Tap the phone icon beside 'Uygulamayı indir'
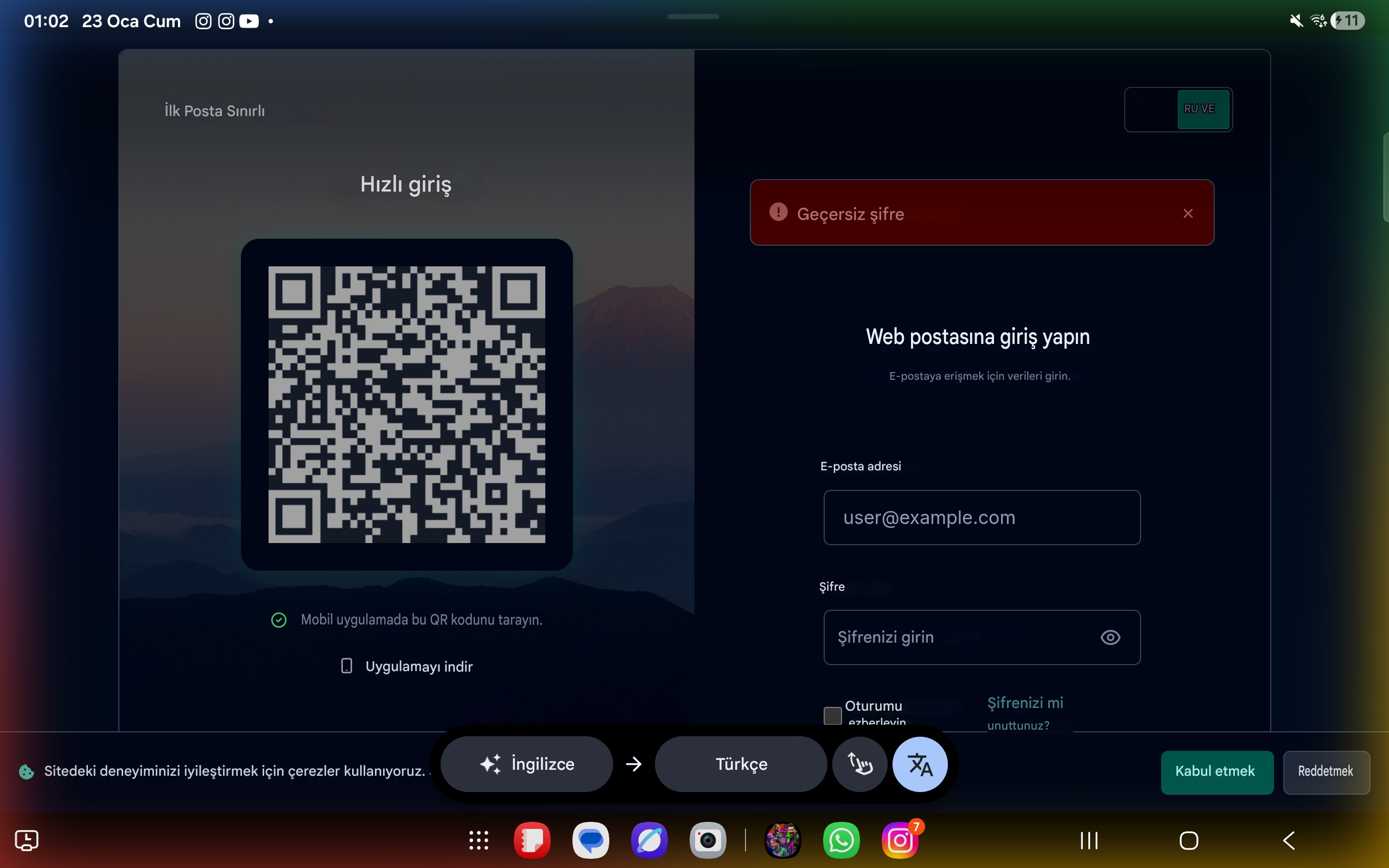1389x868 pixels. (x=347, y=666)
